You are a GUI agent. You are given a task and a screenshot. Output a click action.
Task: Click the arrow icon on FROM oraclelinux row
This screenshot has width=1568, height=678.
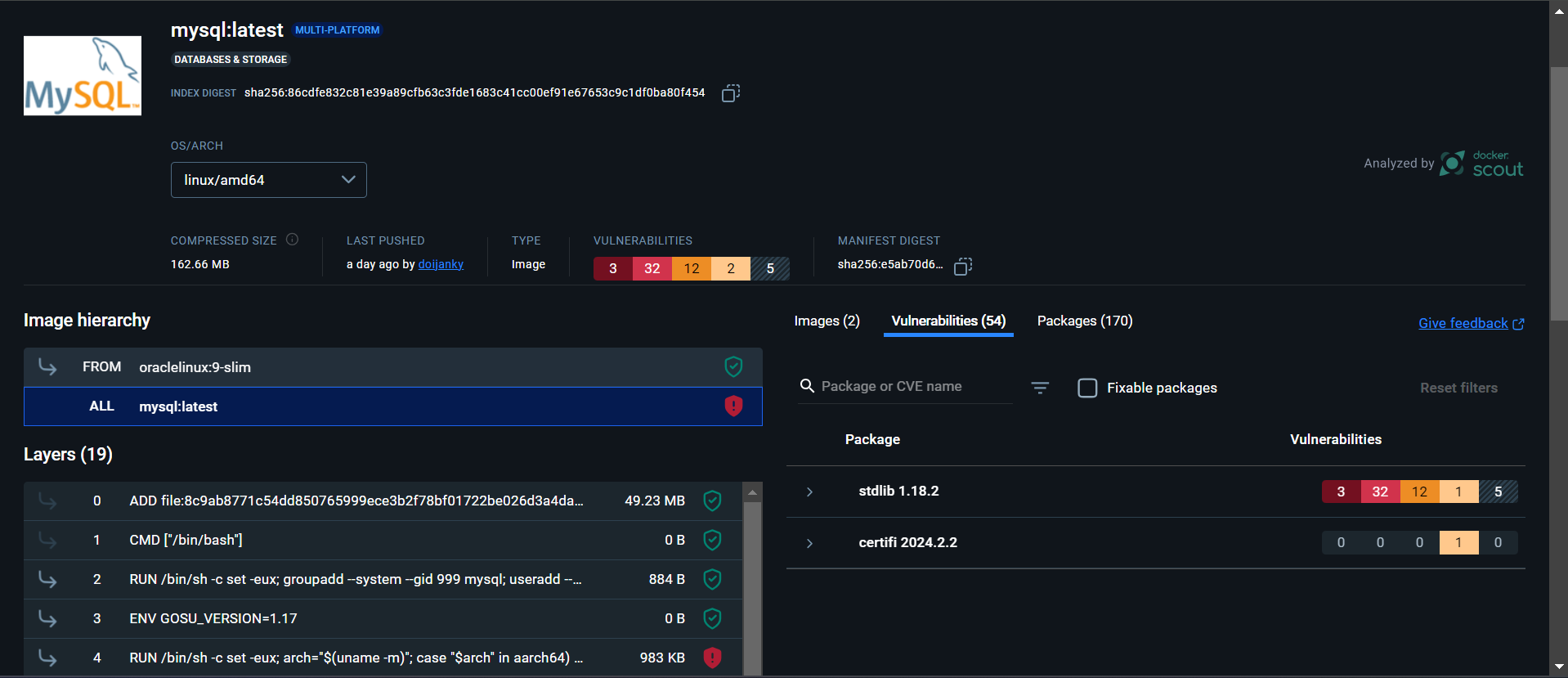47,367
